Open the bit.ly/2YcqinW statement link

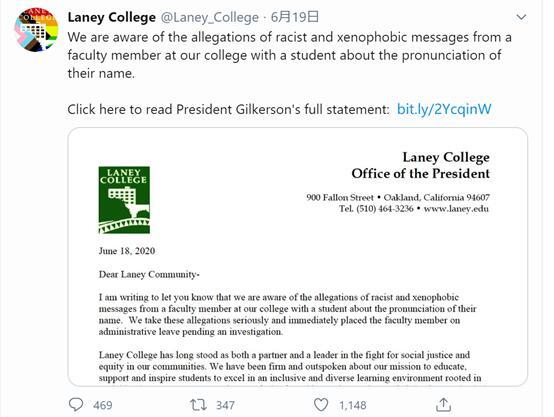[444, 109]
